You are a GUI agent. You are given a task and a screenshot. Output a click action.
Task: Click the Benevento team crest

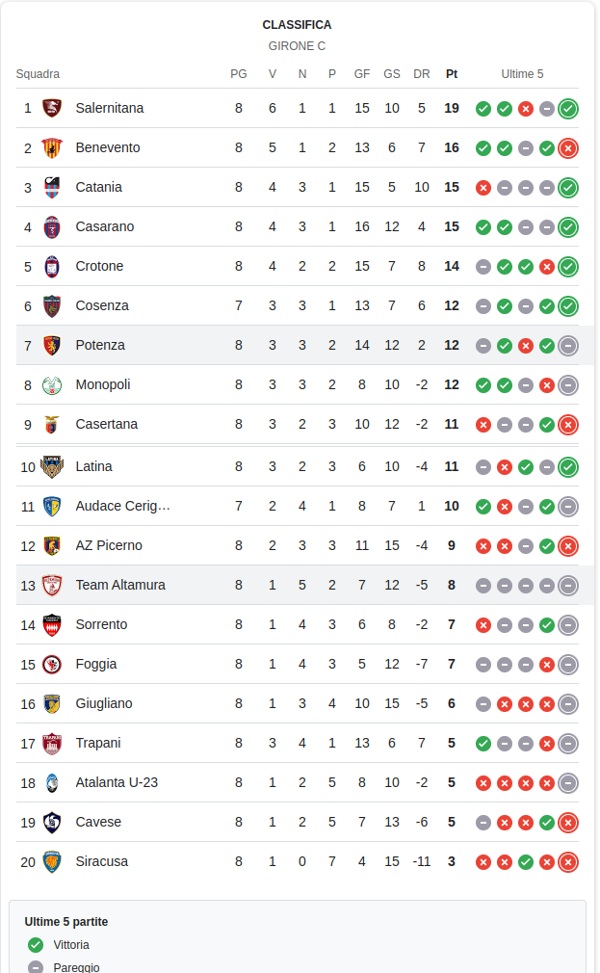52,148
